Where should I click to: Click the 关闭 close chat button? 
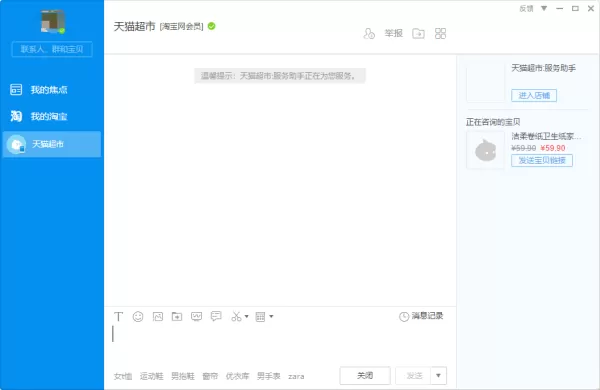click(365, 375)
